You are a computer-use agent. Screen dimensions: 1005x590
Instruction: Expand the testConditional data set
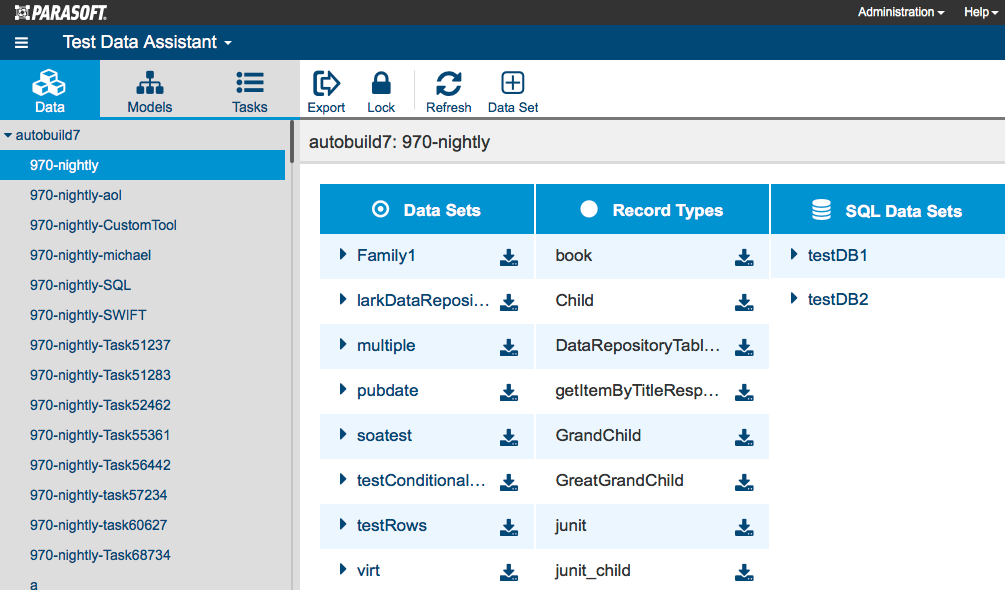[343, 479]
